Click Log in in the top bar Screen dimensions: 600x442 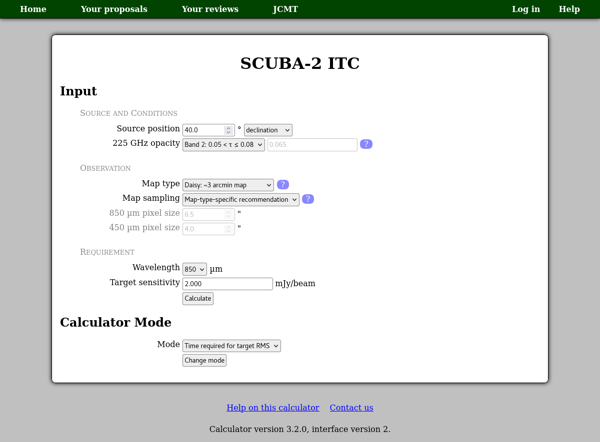pyautogui.click(x=526, y=9)
